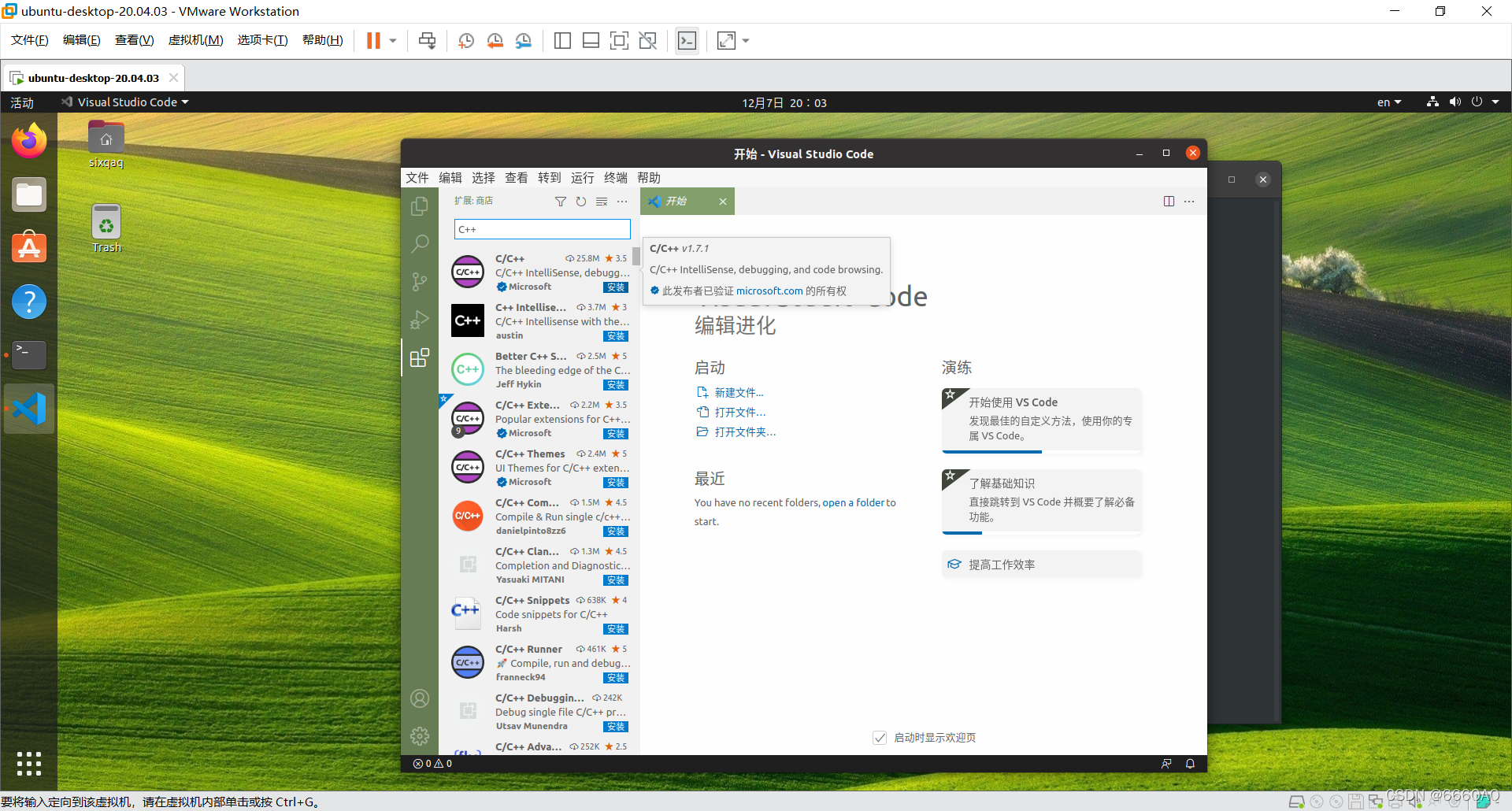
Task: Open the 文件 menu in VS Code
Action: pos(417,178)
